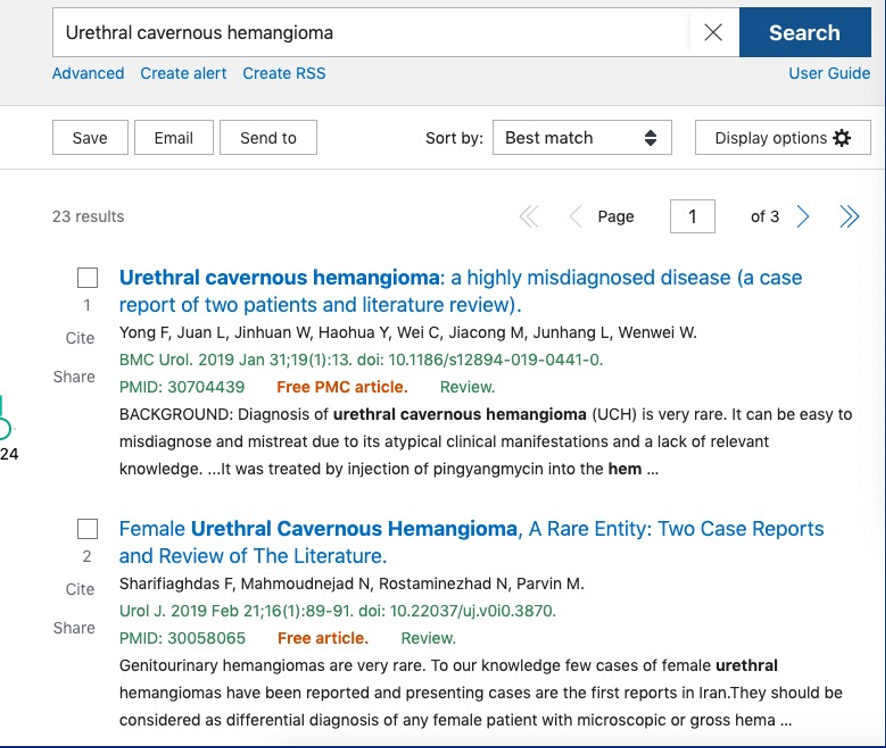
Task: Click the blue Search button
Action: [x=805, y=32]
